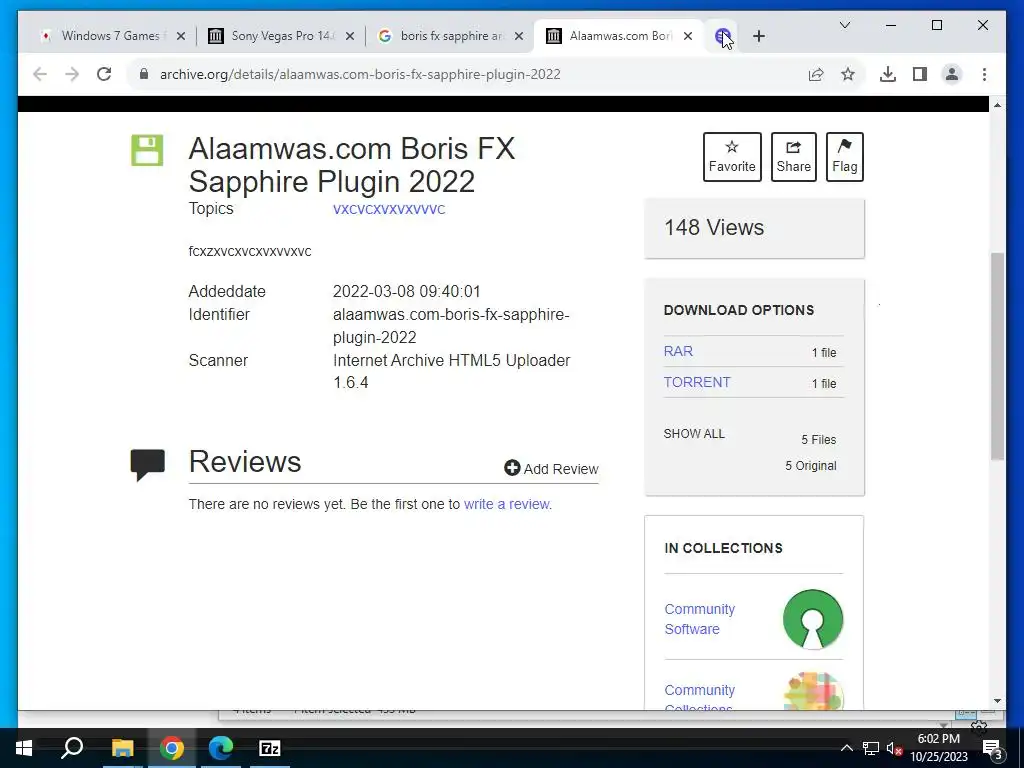
Task: Select the Addeddate value 2022-03-08 09:40:01
Action: click(x=406, y=291)
